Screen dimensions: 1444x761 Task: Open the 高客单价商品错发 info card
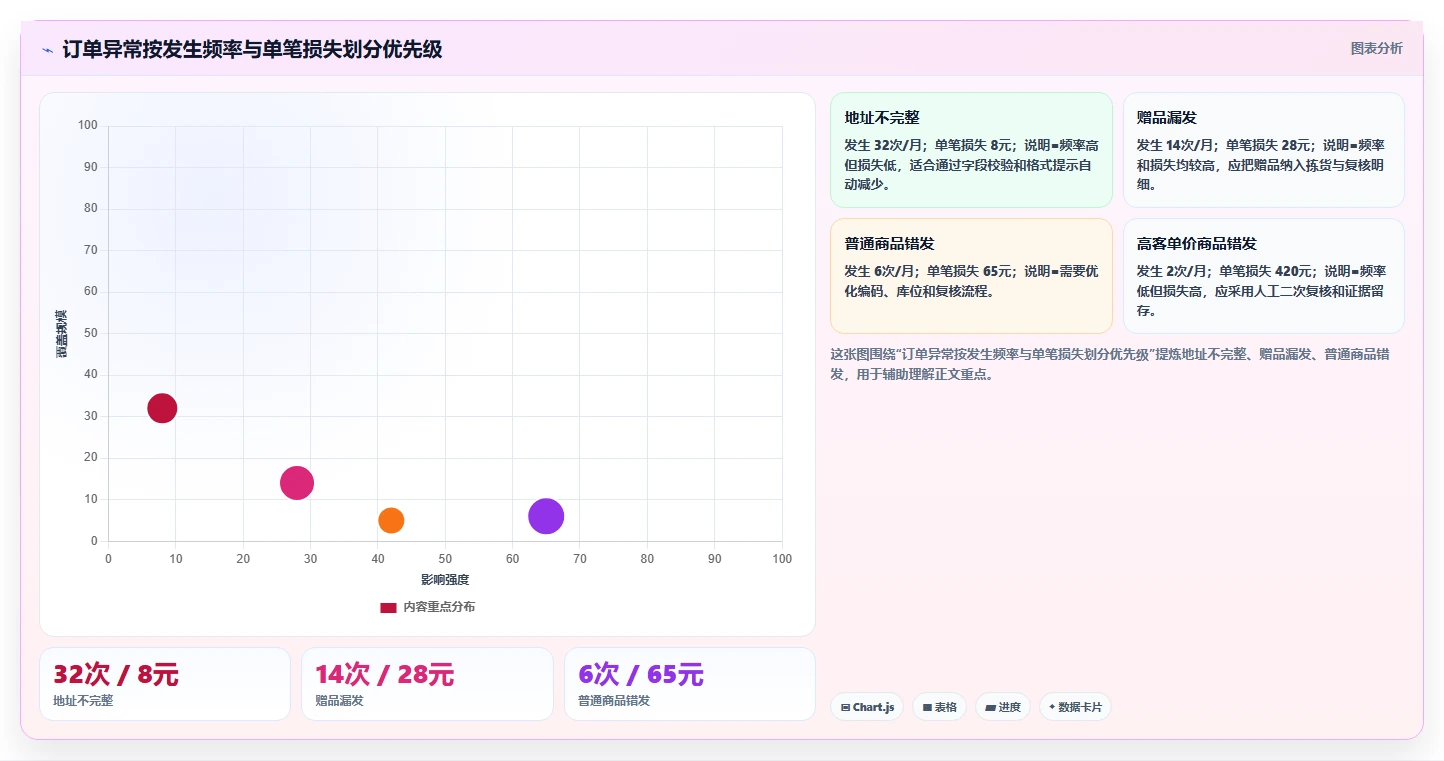[x=1264, y=276]
